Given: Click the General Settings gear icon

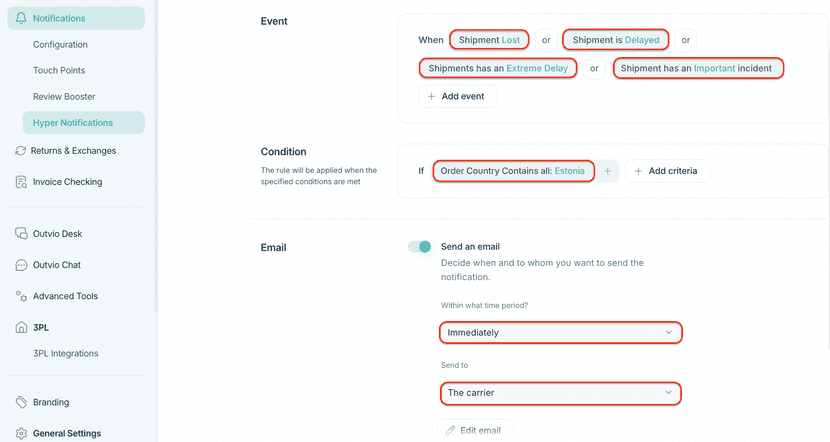Looking at the screenshot, I should tap(21, 433).
